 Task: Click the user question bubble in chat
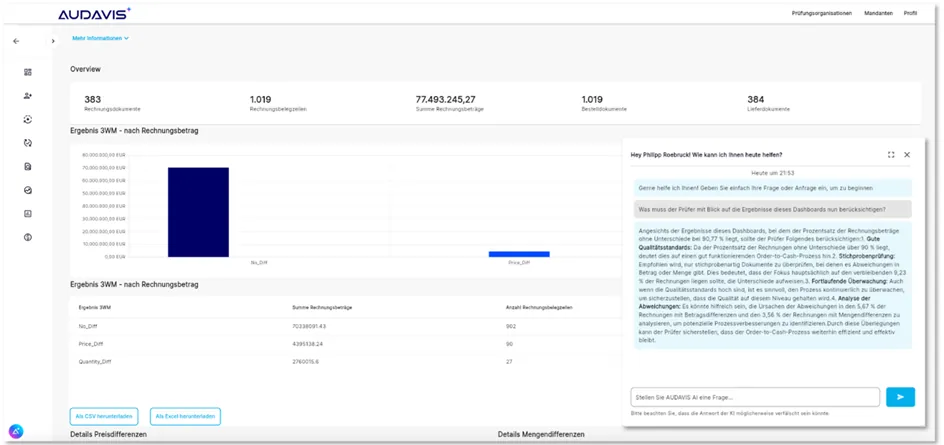pos(772,209)
